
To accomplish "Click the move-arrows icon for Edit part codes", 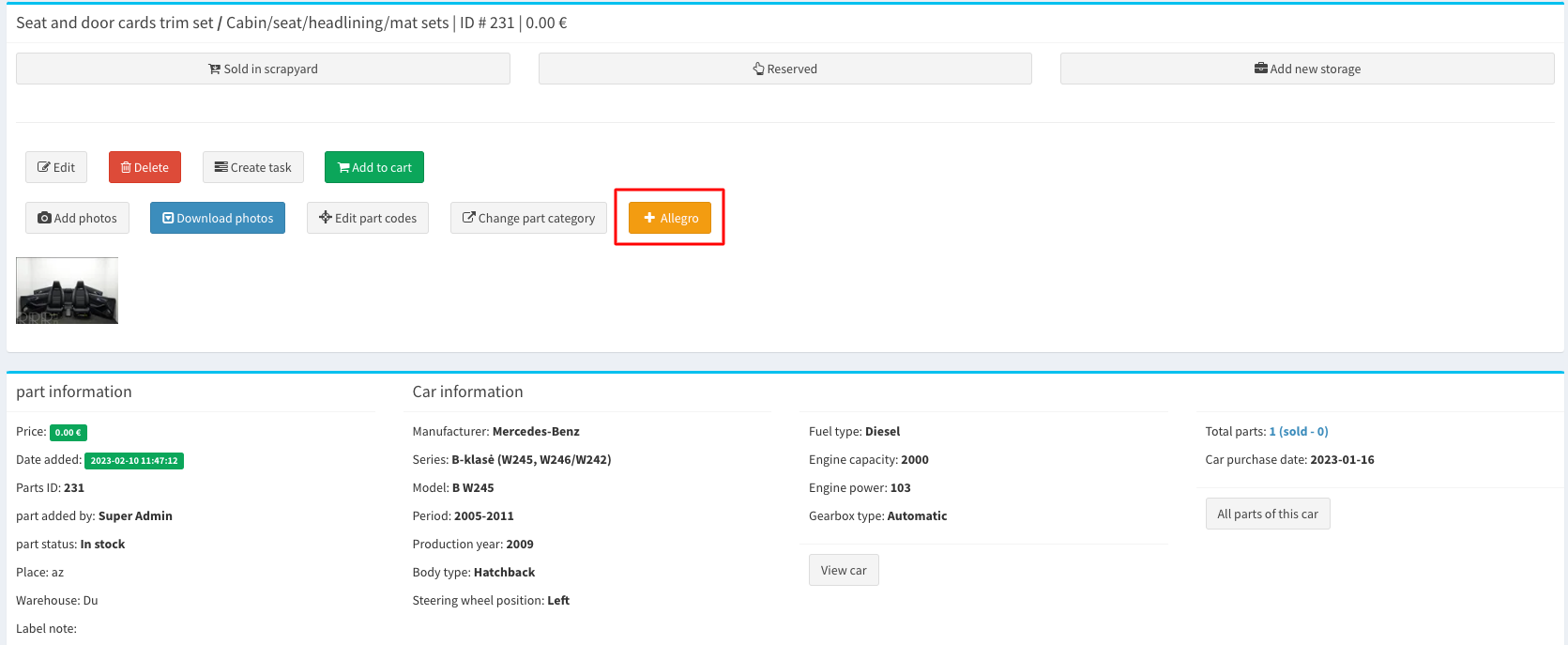I will pyautogui.click(x=326, y=218).
